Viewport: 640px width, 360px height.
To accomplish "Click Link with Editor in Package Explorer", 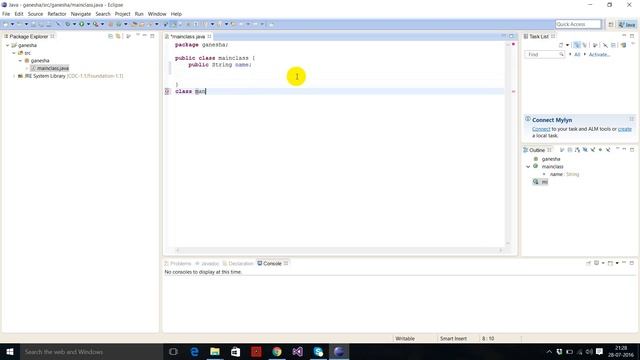I will tap(118, 36).
